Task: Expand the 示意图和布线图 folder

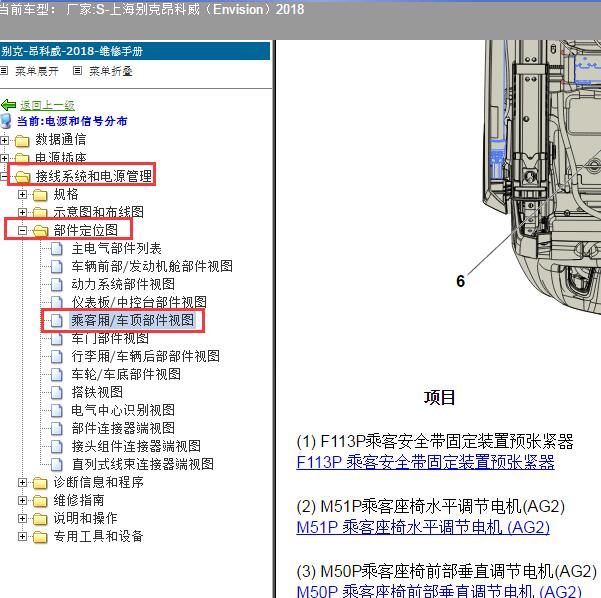Action: tap(22, 212)
